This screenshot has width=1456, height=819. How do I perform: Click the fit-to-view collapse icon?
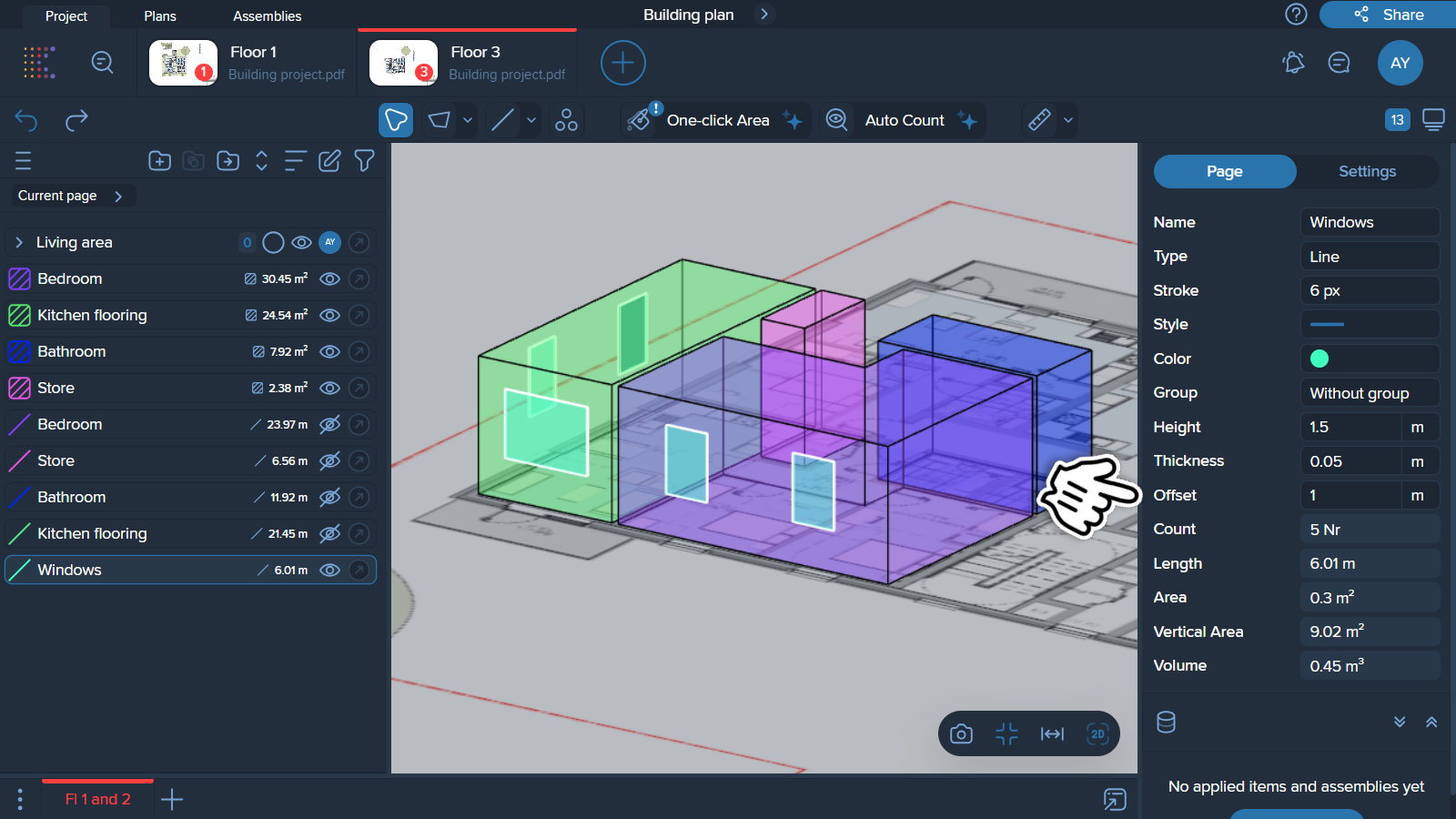pos(1006,734)
